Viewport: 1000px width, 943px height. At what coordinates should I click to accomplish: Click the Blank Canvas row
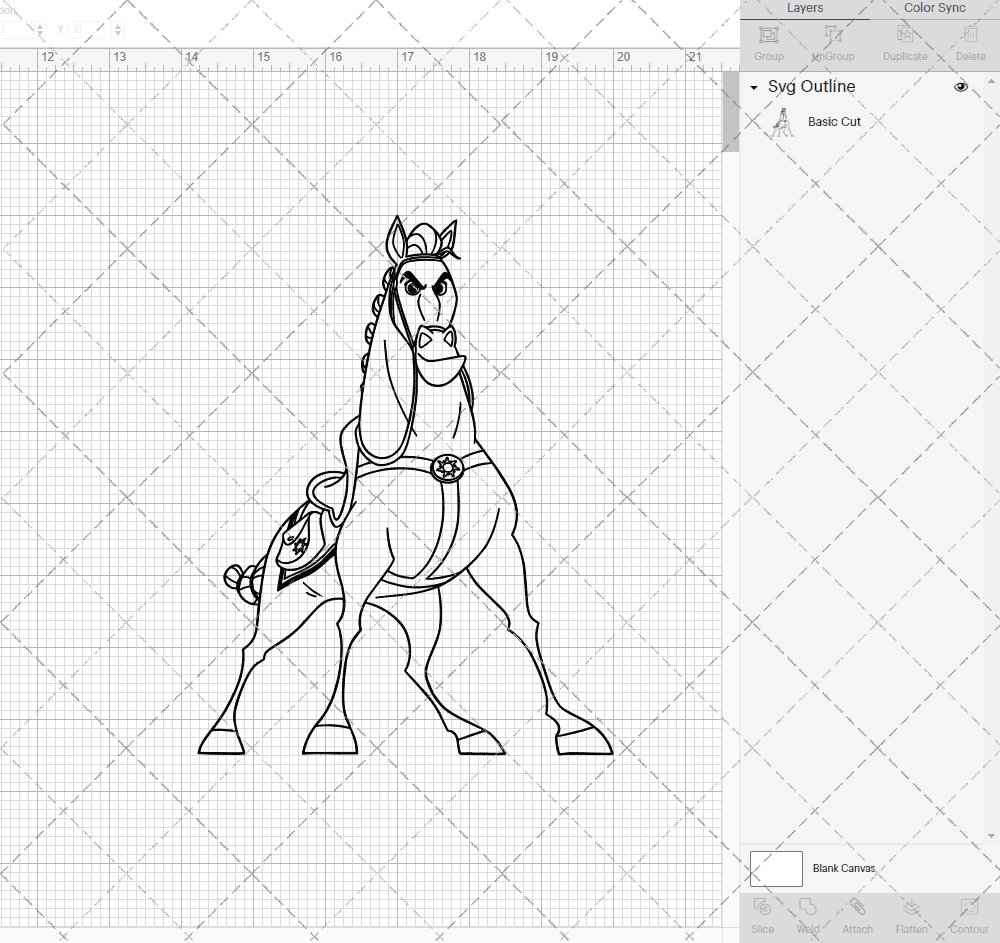tap(845, 868)
